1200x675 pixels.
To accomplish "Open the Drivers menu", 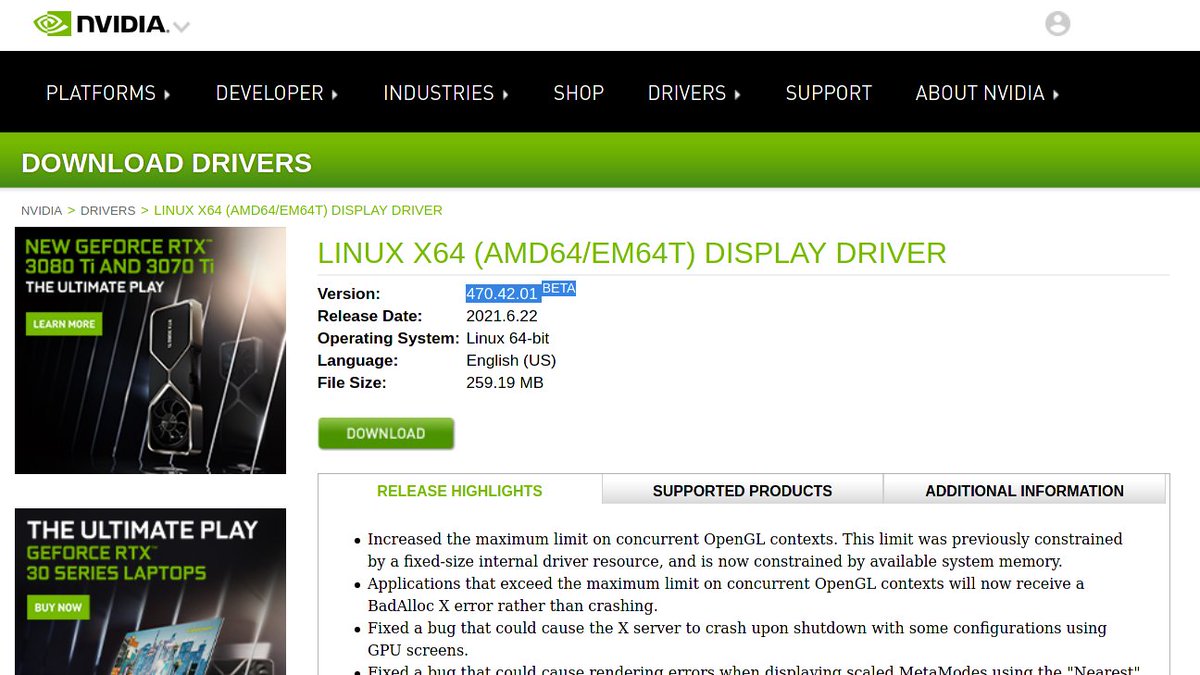I will point(694,93).
